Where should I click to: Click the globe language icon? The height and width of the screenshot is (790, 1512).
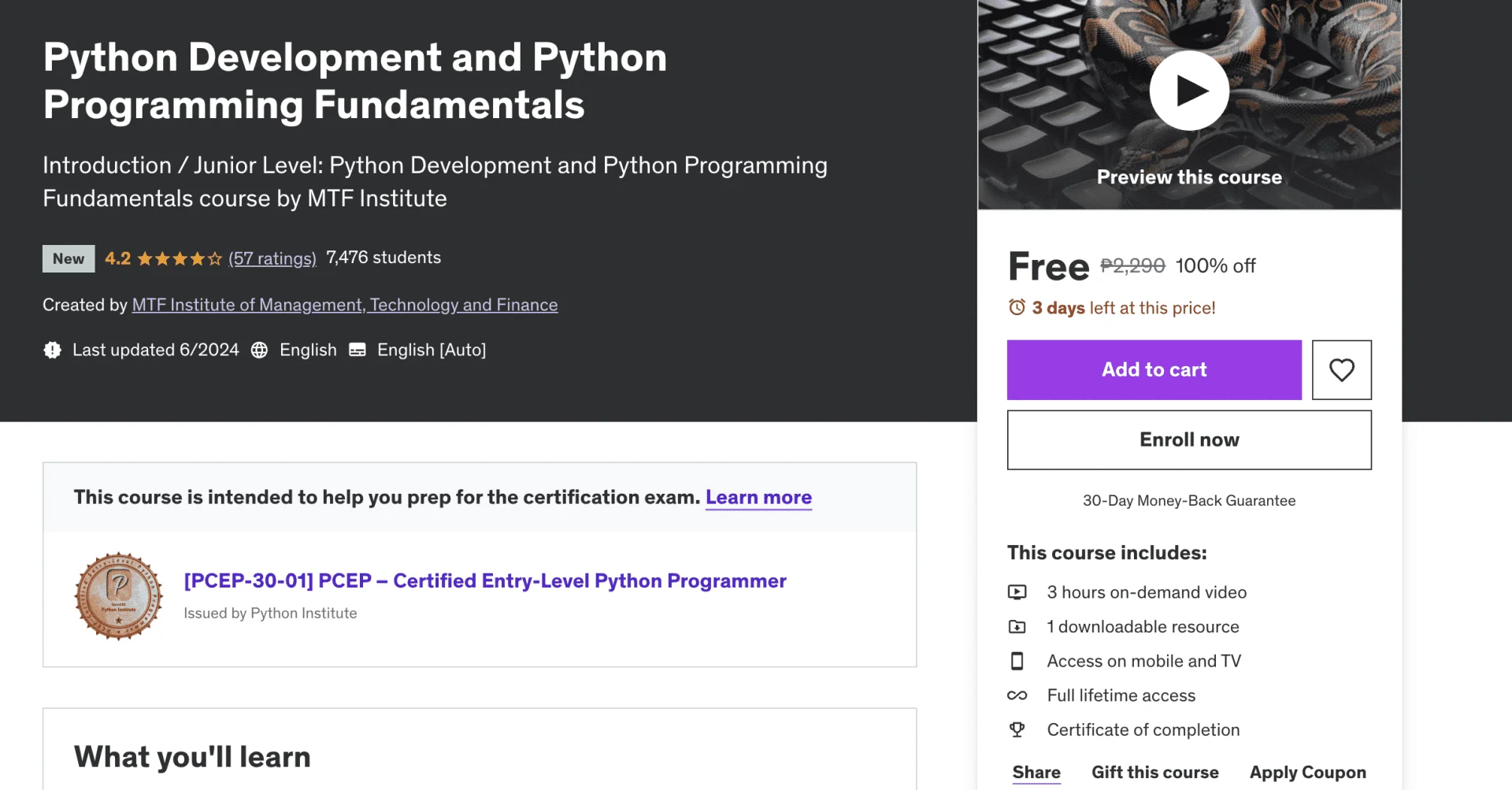point(259,350)
